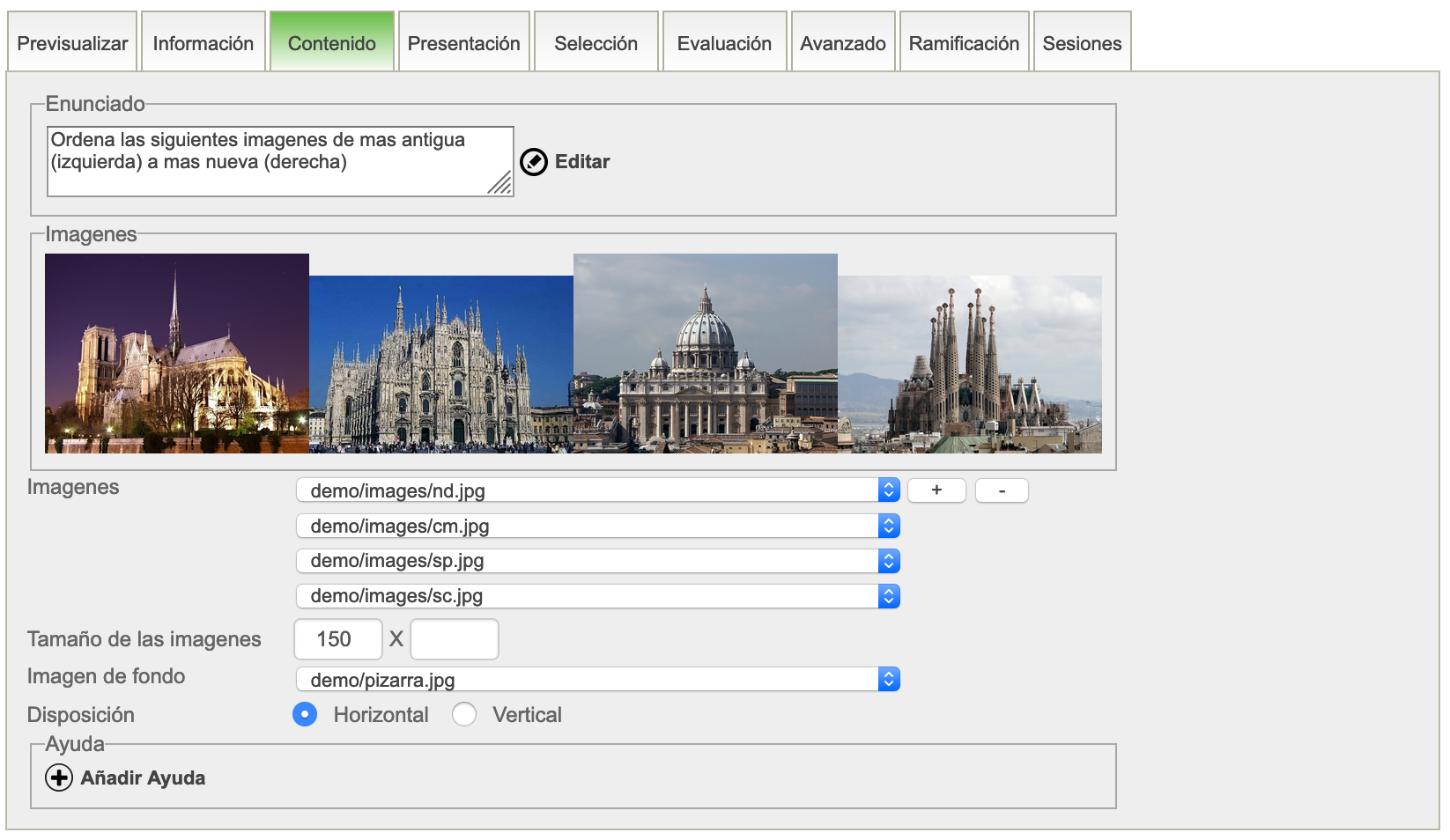
Task: Click the minus button to remove image
Action: [1002, 490]
